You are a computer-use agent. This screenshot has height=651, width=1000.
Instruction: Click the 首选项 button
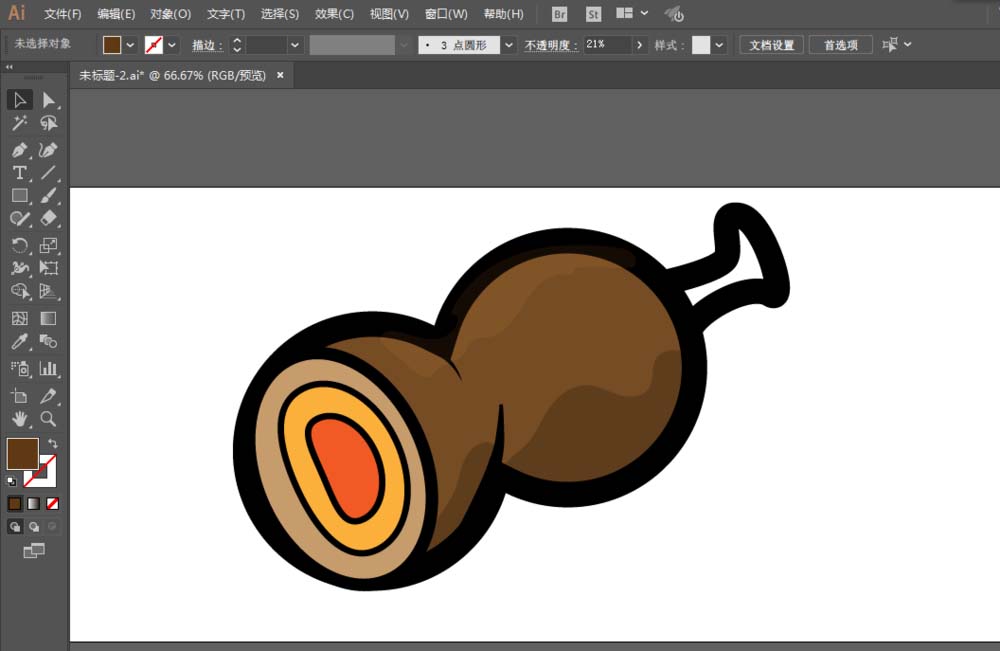(x=841, y=45)
